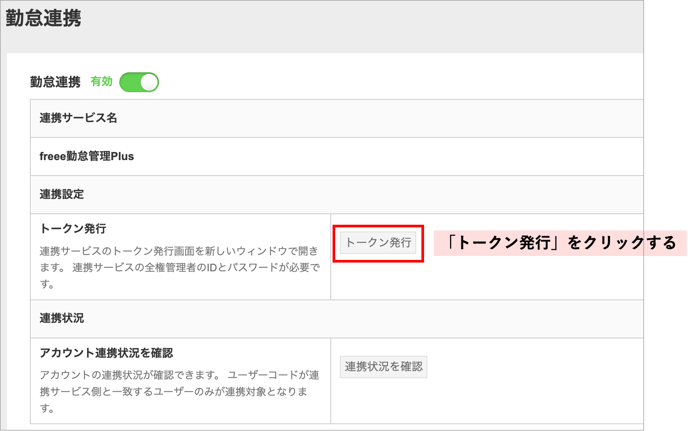
Task: Click the account description starting アカウントの連携状況が確認できます
Action: coord(179,391)
